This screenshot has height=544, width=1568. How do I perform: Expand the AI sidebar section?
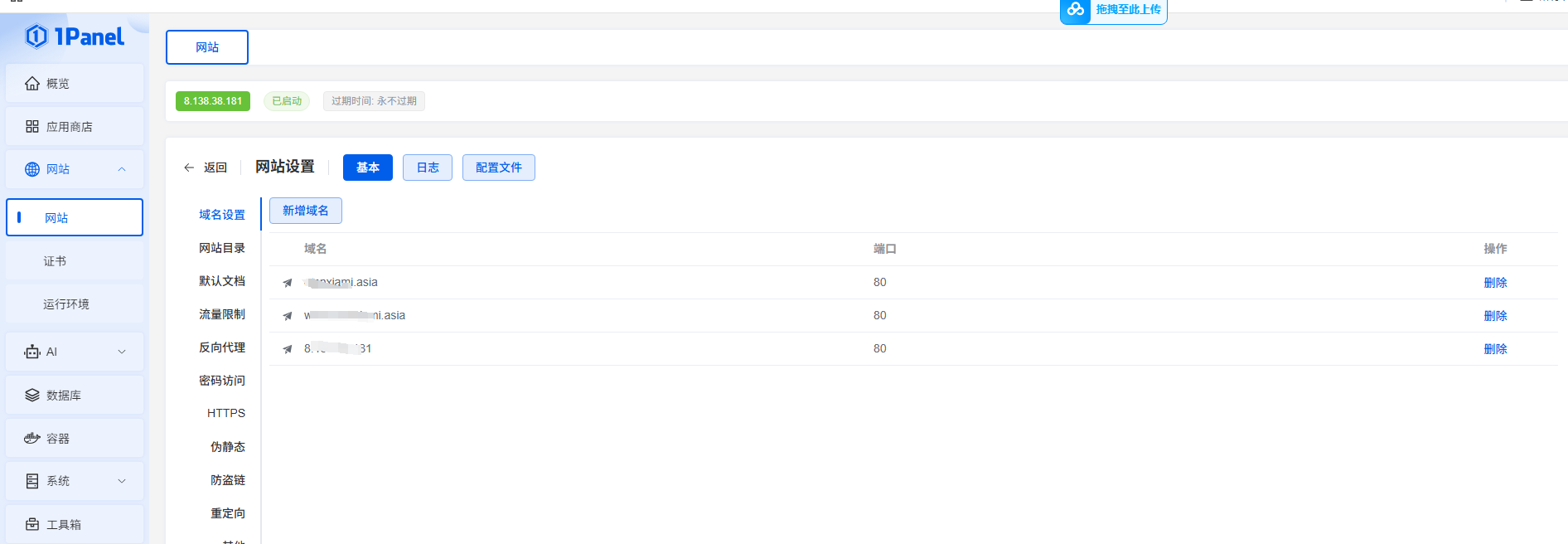(x=122, y=351)
